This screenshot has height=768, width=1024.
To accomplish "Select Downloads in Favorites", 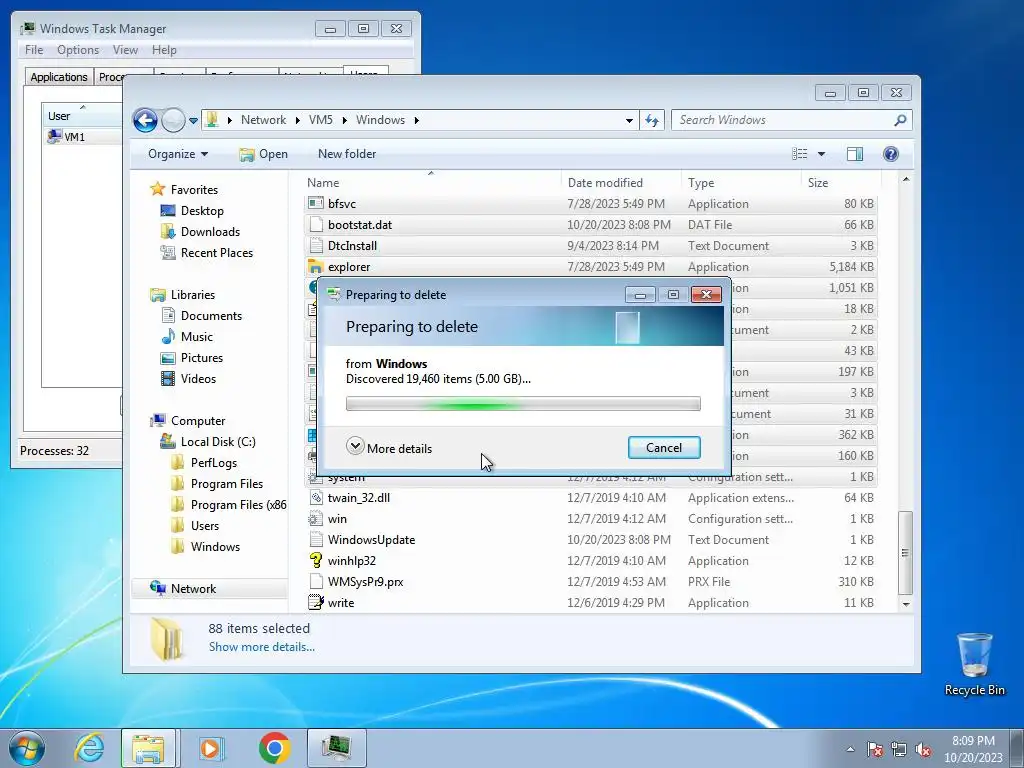I will 210,232.
